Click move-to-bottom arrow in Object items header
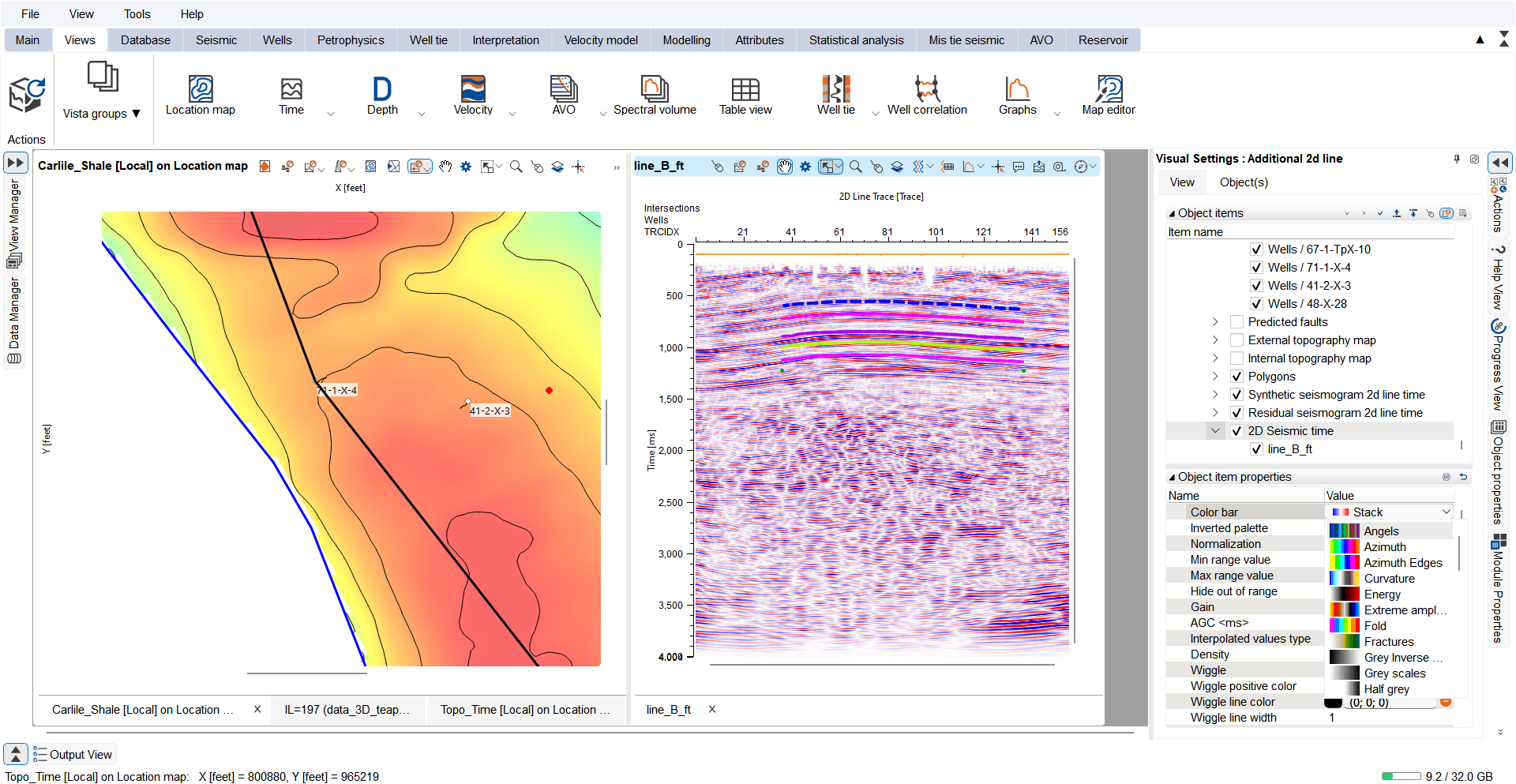The image size is (1516, 784). pyautogui.click(x=1413, y=213)
